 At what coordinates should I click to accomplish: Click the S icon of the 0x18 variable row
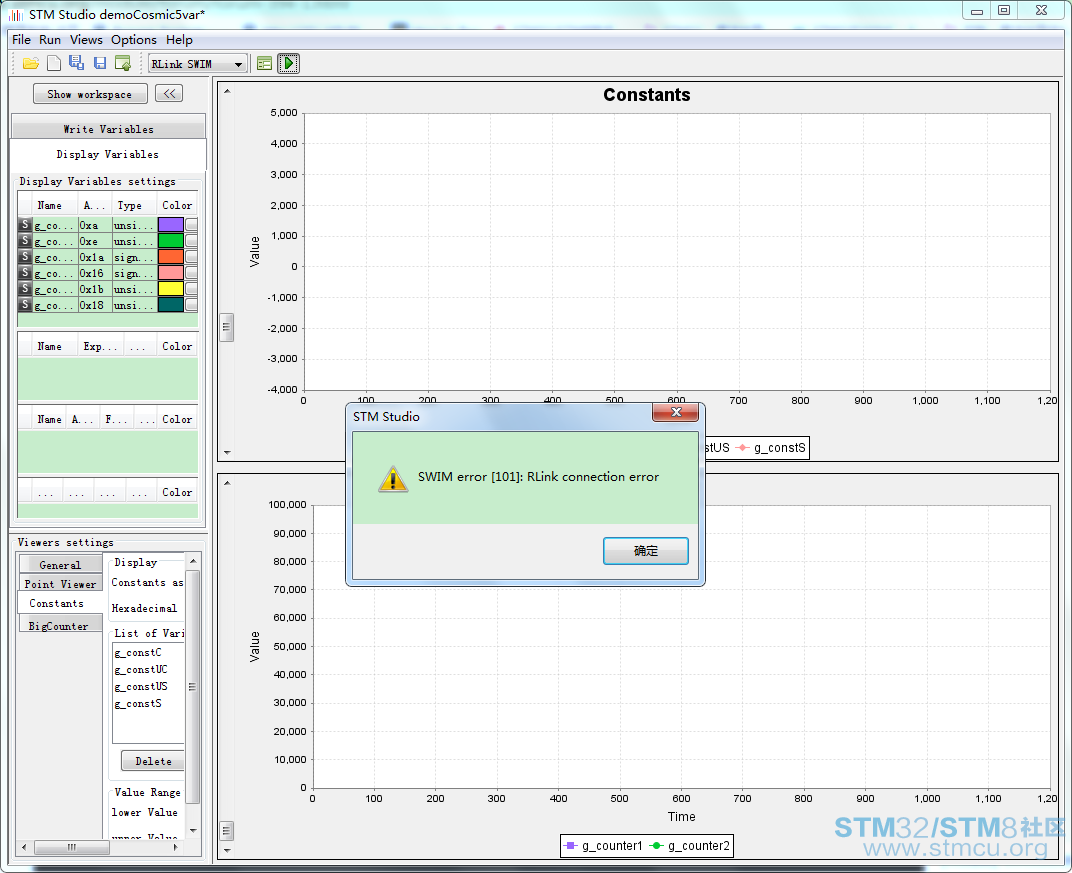point(25,304)
